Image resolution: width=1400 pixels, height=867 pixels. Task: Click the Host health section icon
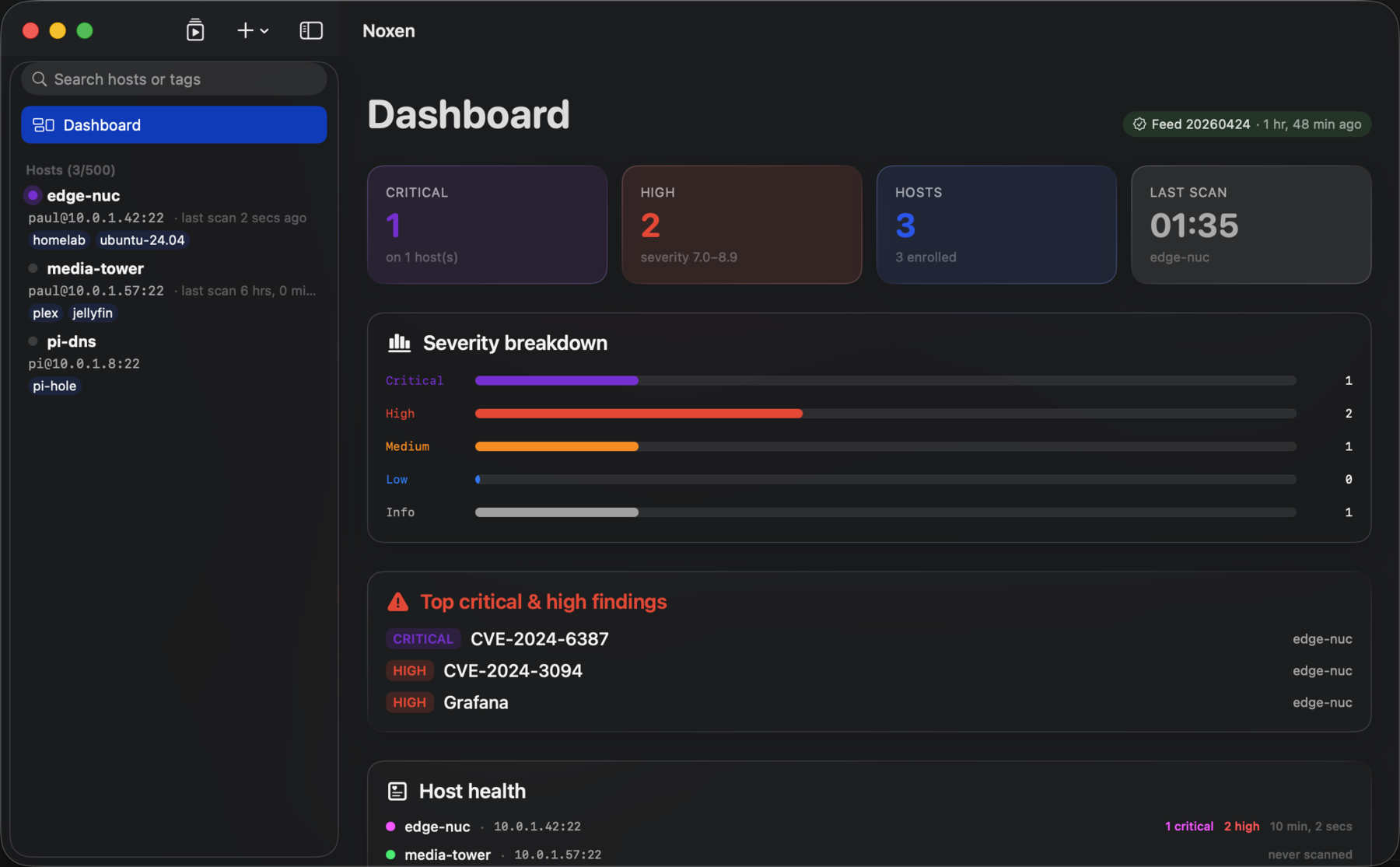point(397,792)
